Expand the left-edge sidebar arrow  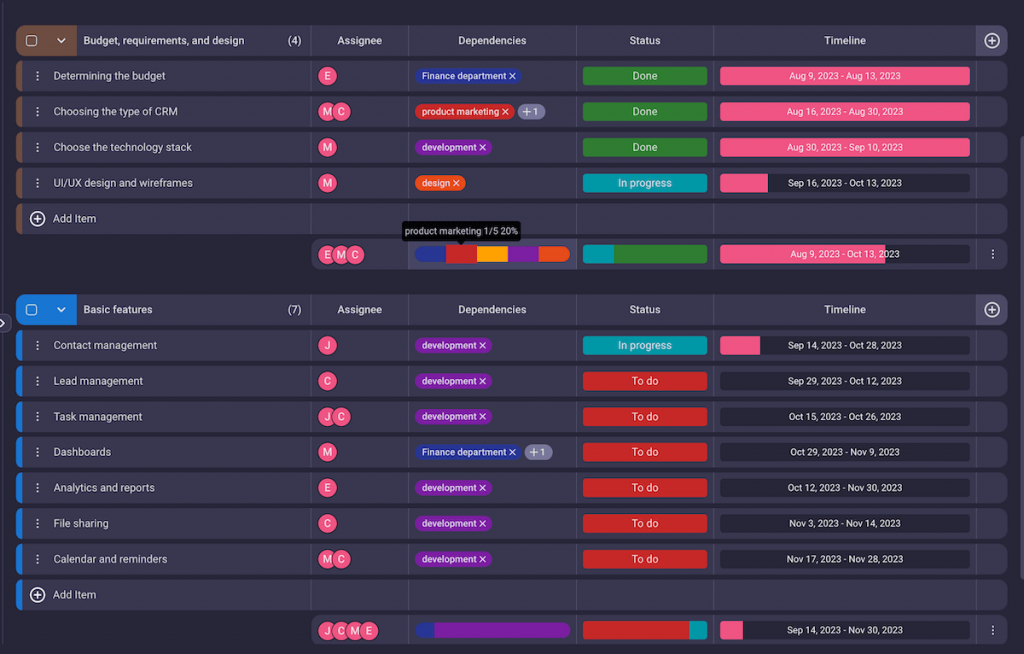coord(4,323)
